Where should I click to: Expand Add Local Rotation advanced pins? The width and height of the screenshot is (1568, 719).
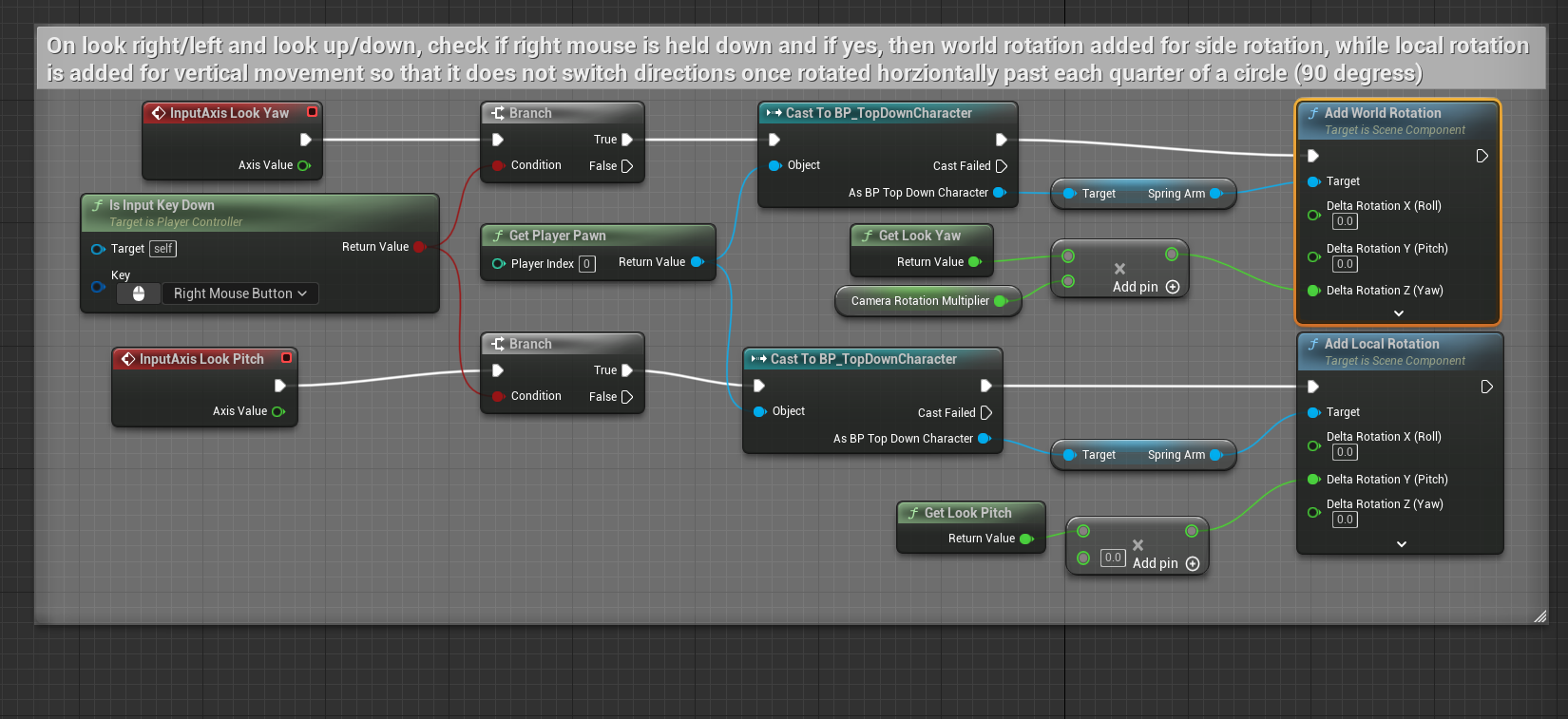click(1401, 544)
